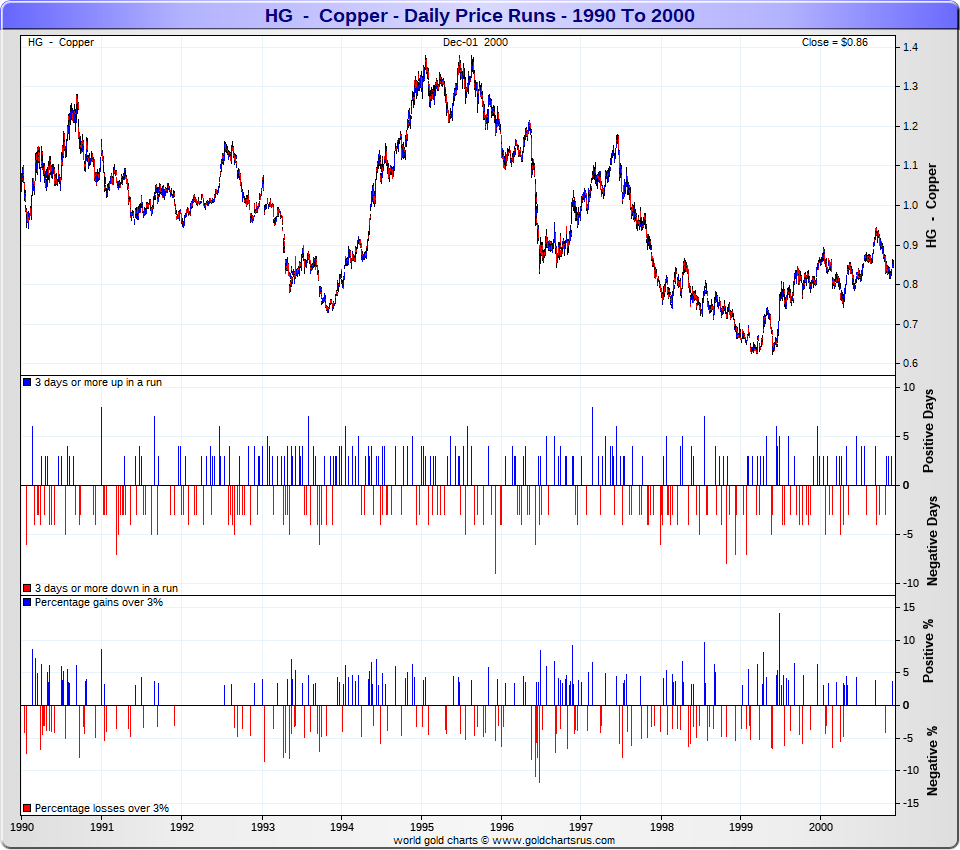This screenshot has width=960, height=850.
Task: Click the 'Percentage losses over 3%' legend text
Action: (102, 808)
